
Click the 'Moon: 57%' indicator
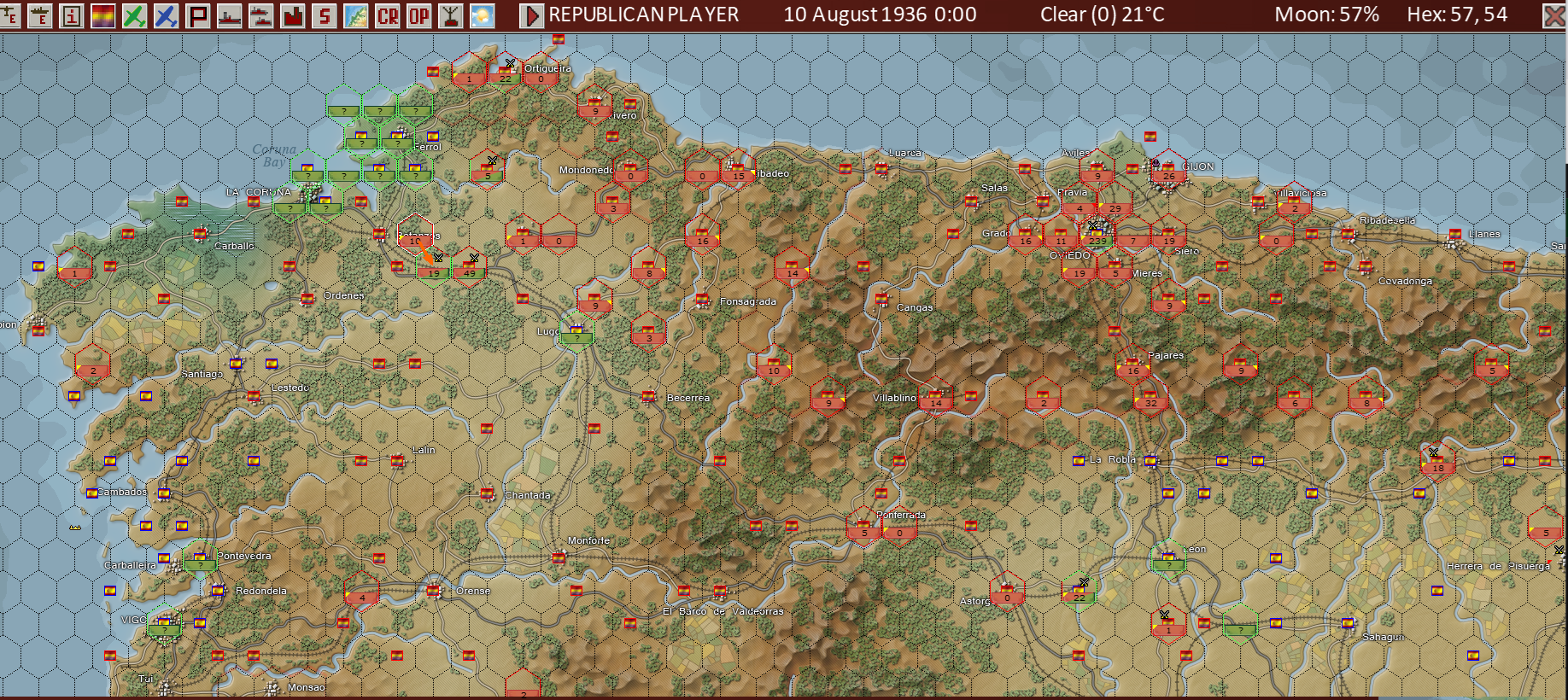pos(1326,15)
